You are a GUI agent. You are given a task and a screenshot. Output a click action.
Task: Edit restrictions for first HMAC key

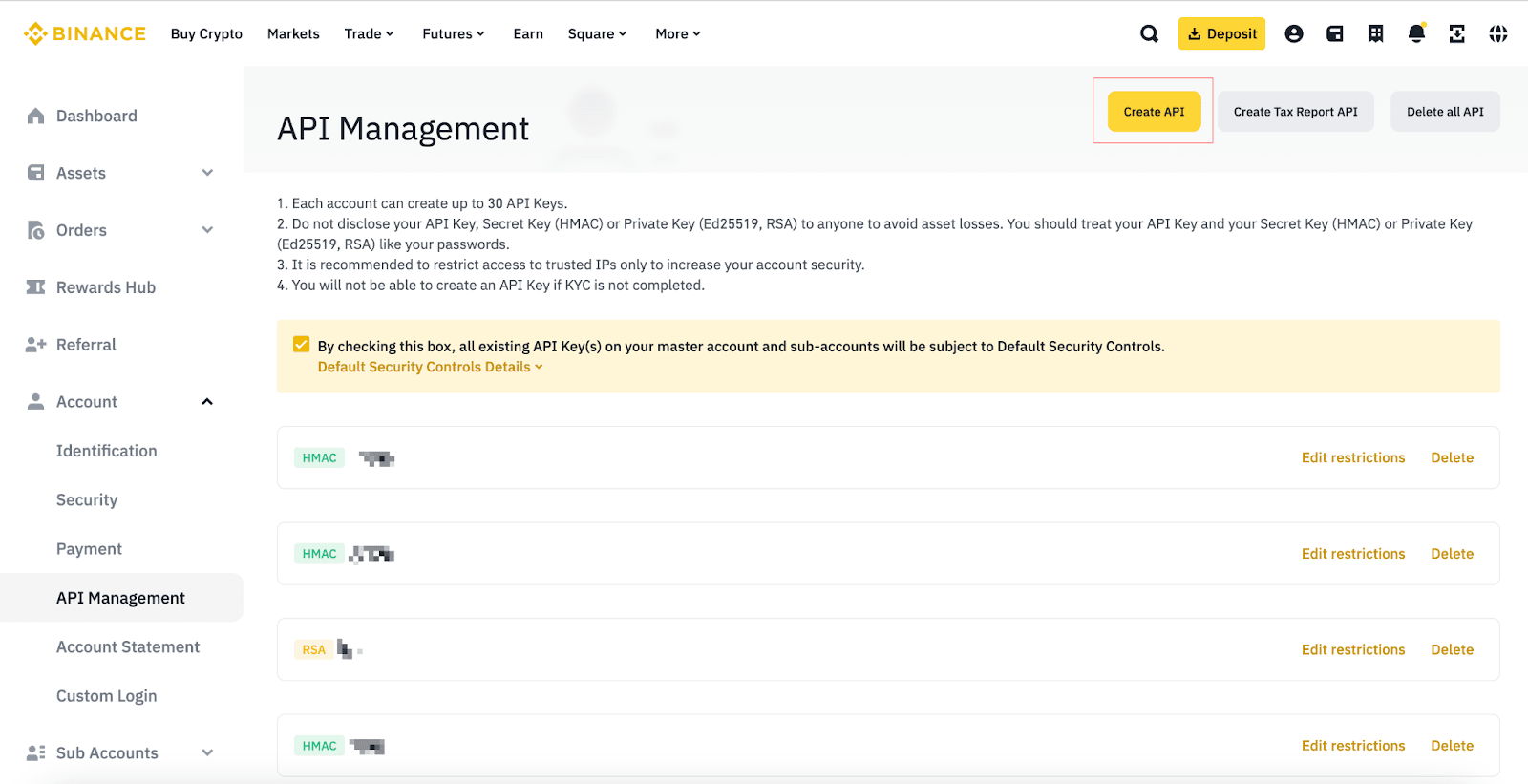click(1353, 458)
